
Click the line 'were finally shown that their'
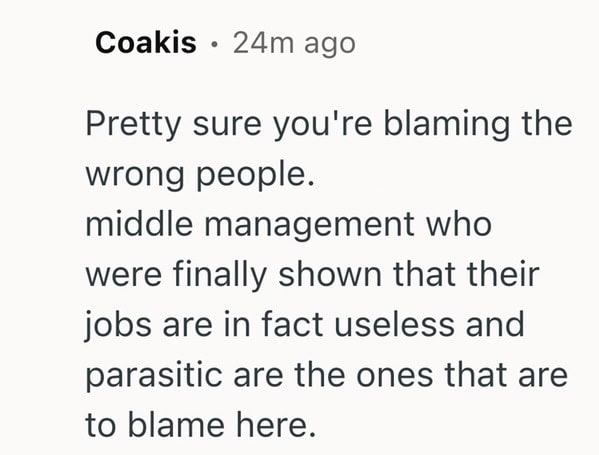[312, 274]
